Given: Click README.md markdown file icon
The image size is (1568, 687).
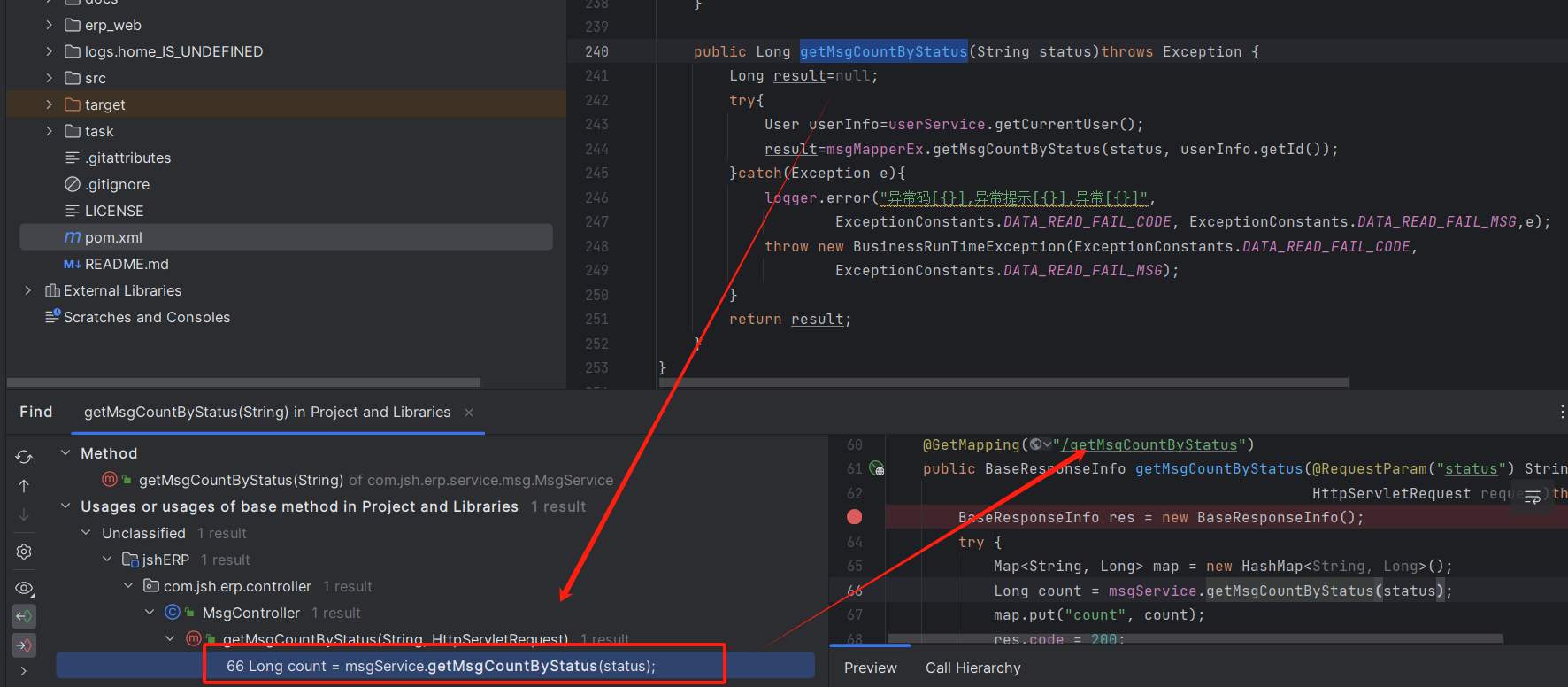Looking at the screenshot, I should 73,264.
